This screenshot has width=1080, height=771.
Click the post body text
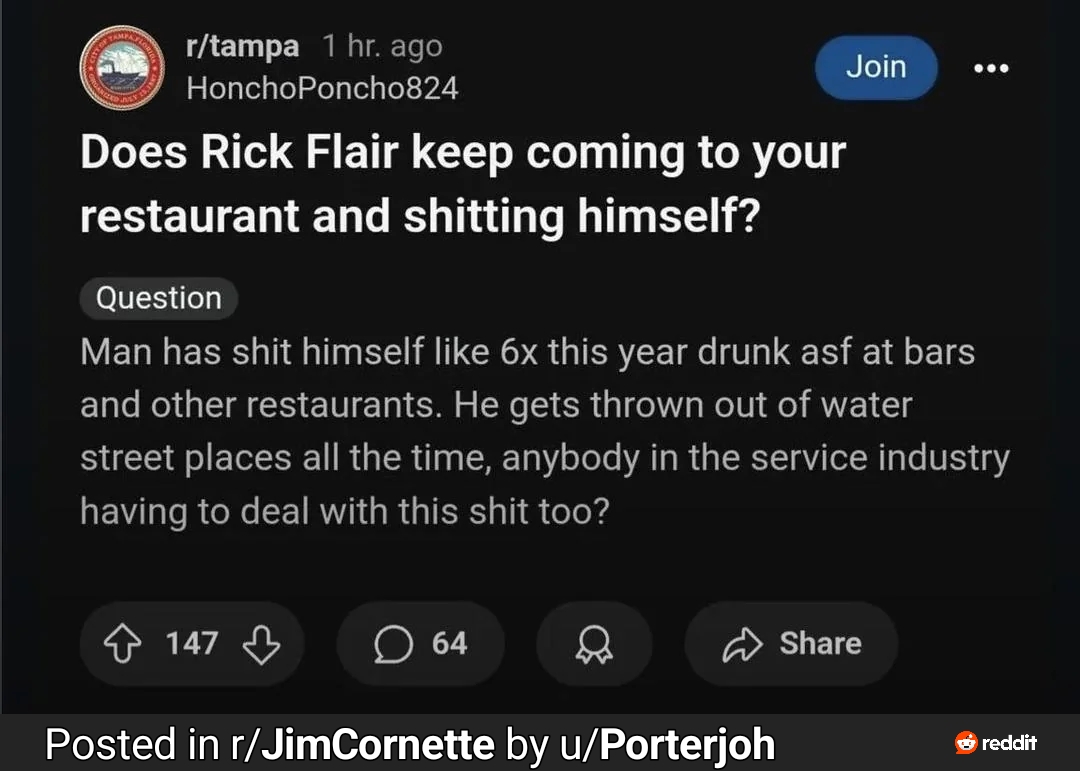[x=544, y=431]
